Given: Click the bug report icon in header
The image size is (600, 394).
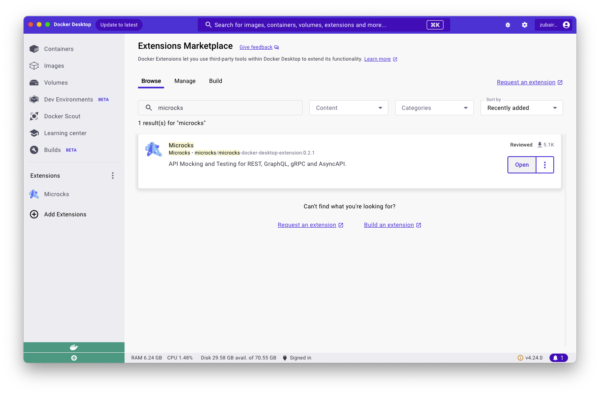Looking at the screenshot, I should pos(507,25).
